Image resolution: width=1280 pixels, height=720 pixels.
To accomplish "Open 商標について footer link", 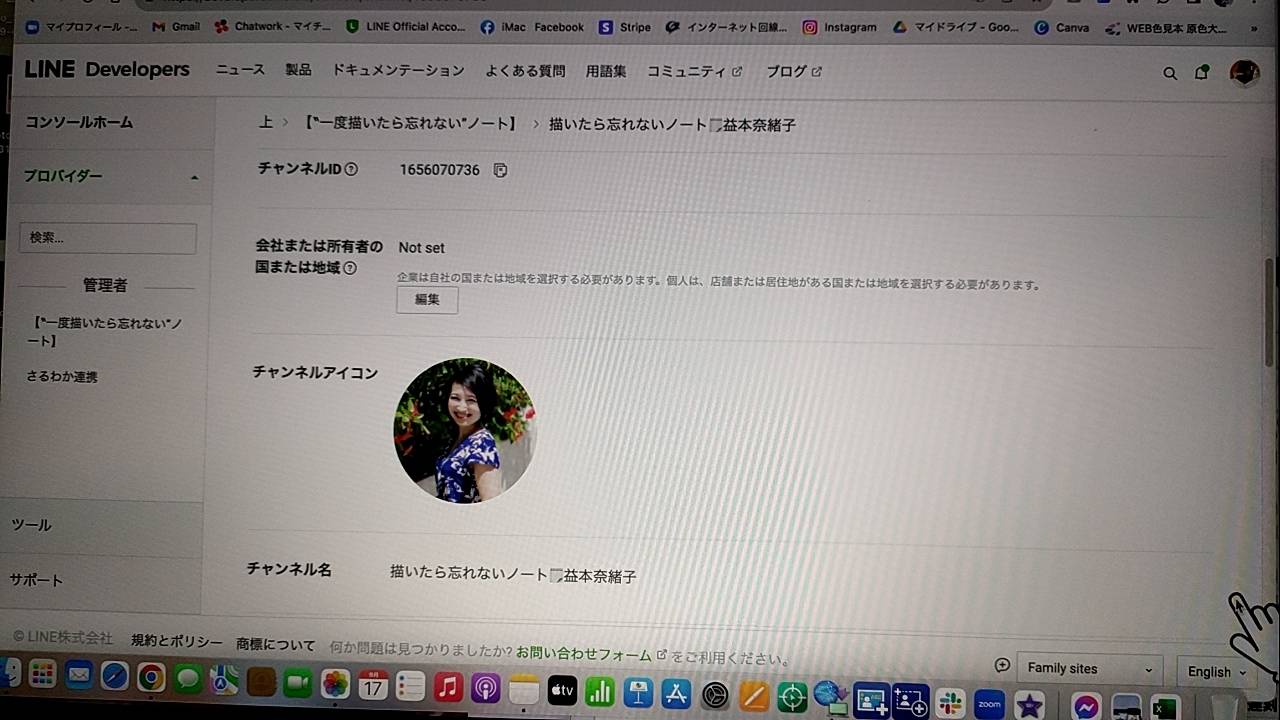I will [275, 645].
